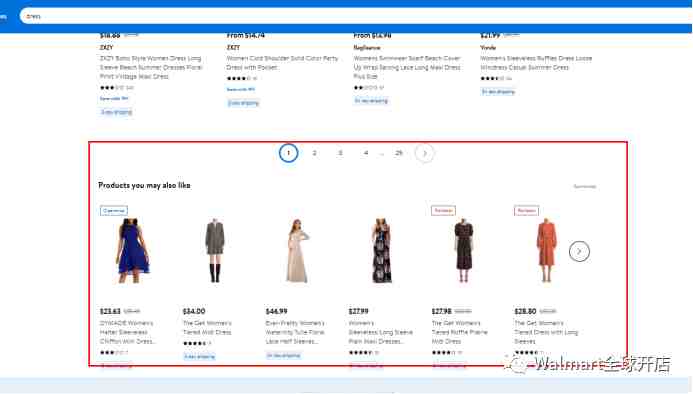The height and width of the screenshot is (394, 693).
Task: Open the grey tiered mini dress image
Action: click(x=215, y=250)
